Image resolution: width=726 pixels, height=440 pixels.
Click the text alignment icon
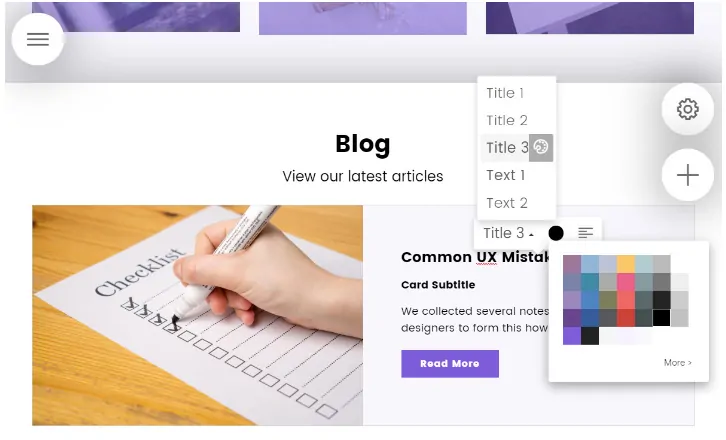tap(586, 233)
